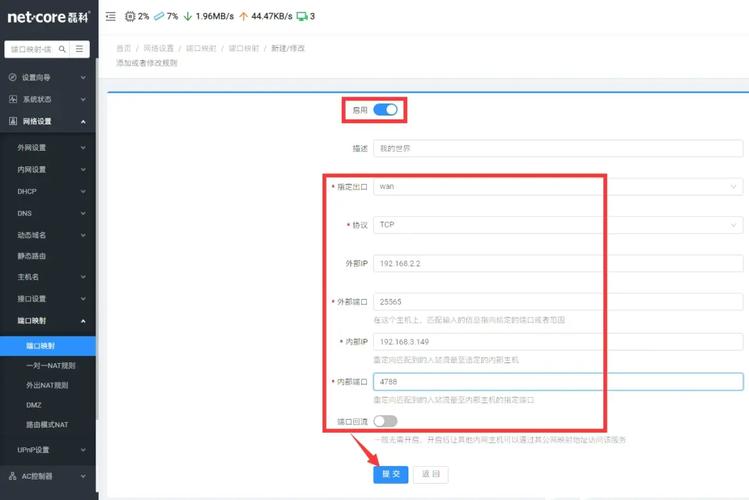Click the compass icon for 设置向导
Screen dimensions: 749x500
pyautogui.click(x=12, y=77)
